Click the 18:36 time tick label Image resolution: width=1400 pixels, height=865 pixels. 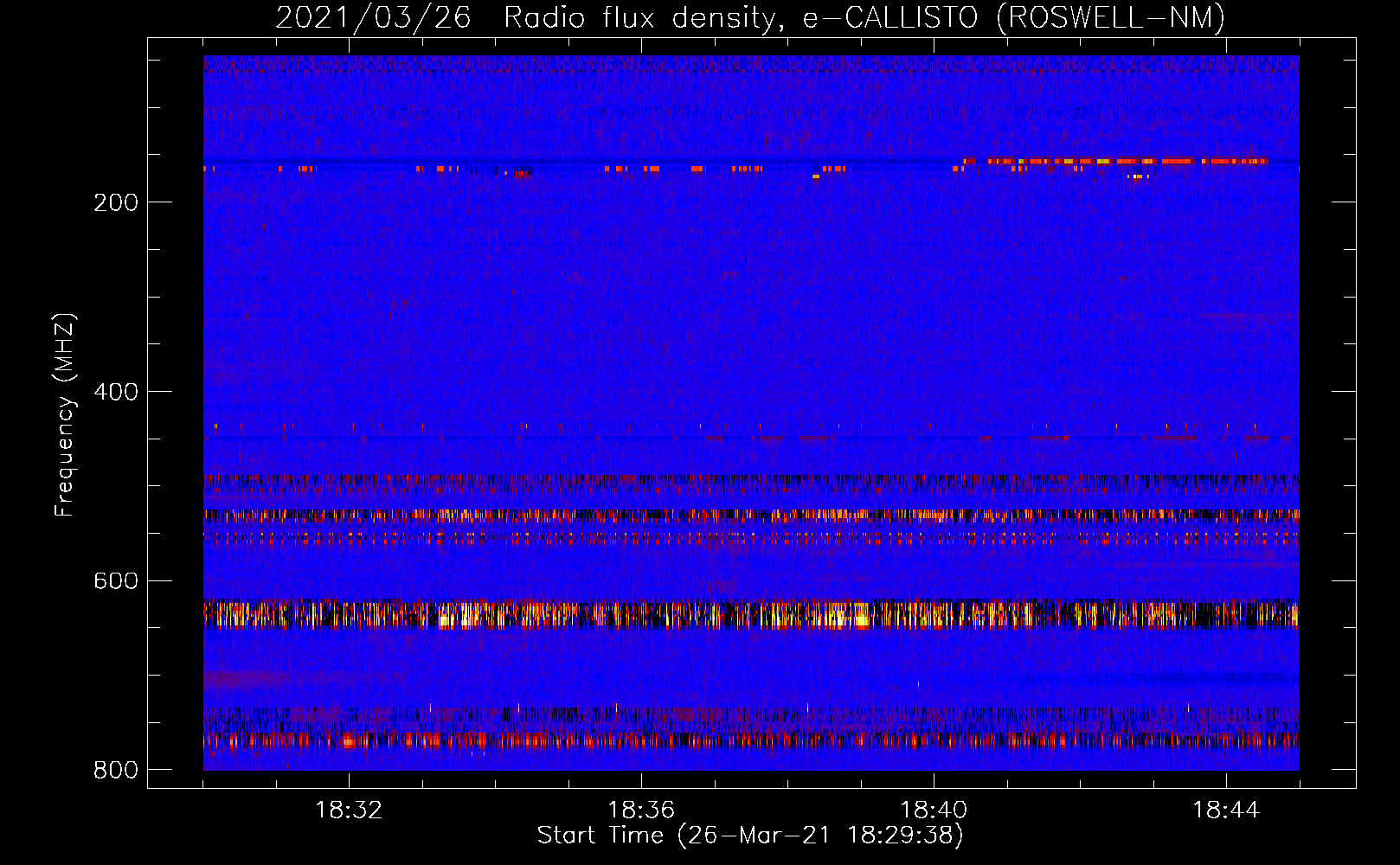pyautogui.click(x=641, y=811)
